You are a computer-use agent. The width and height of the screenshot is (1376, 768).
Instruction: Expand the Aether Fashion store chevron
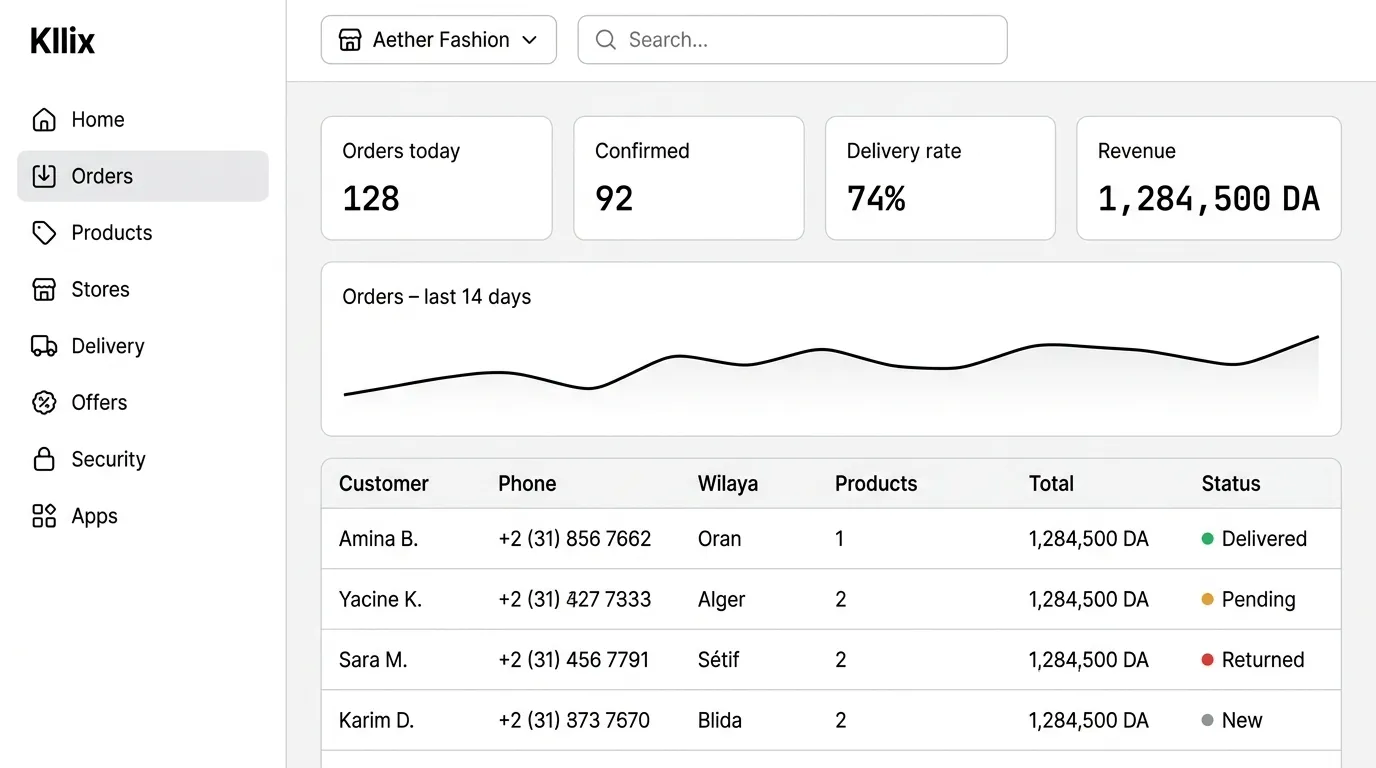[530, 40]
